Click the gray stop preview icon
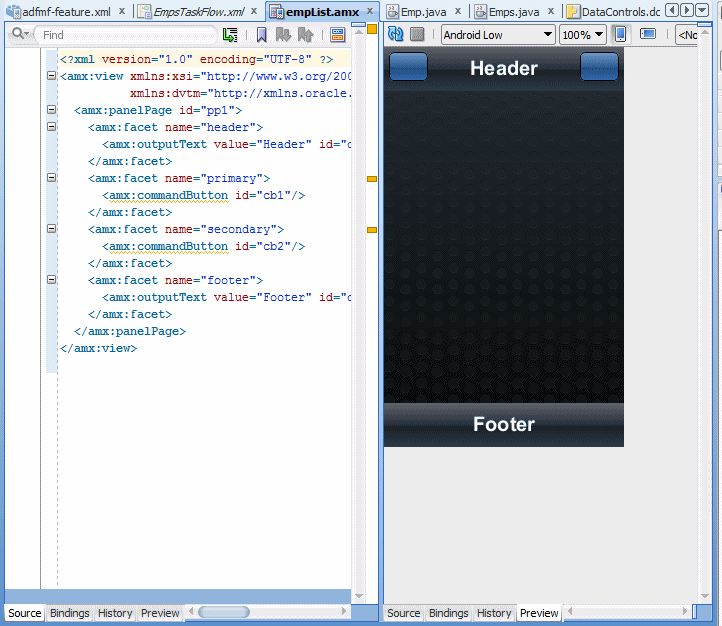 pos(417,35)
